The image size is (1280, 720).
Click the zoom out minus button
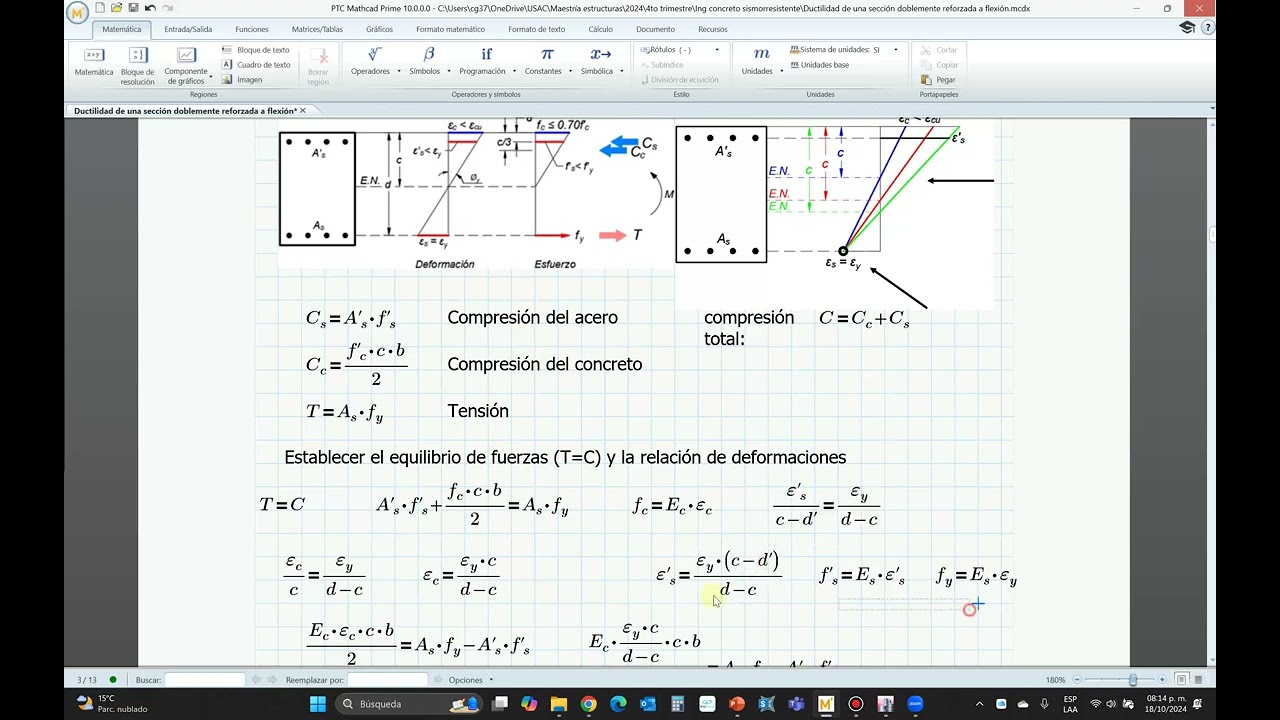pyautogui.click(x=1075, y=680)
